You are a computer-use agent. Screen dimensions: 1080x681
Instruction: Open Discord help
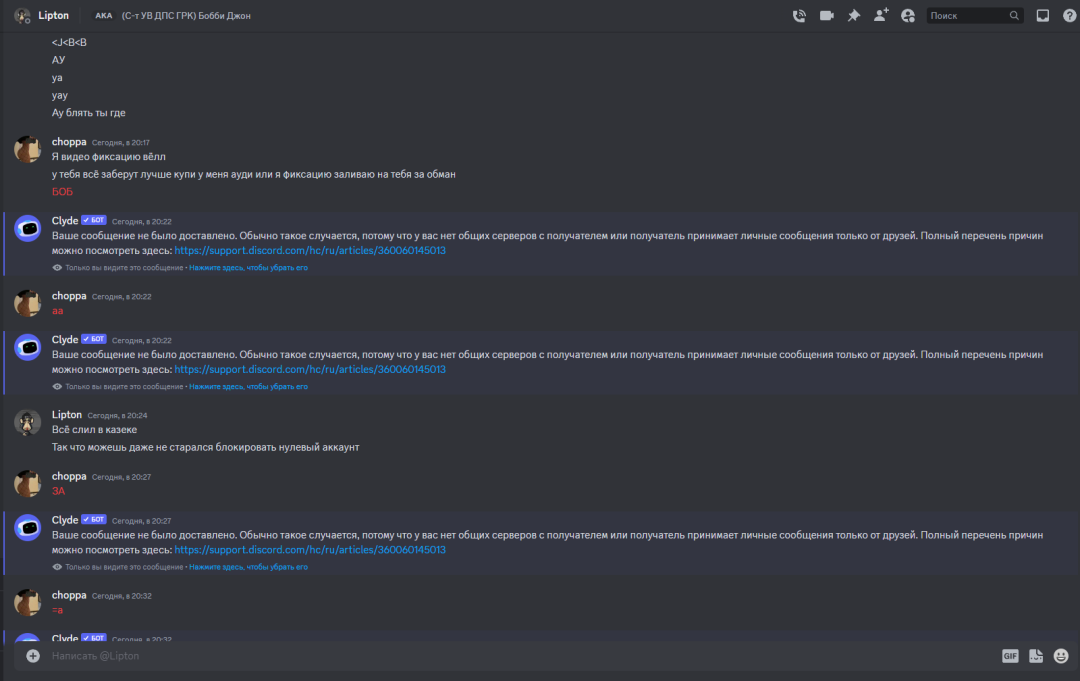[x=1069, y=16]
